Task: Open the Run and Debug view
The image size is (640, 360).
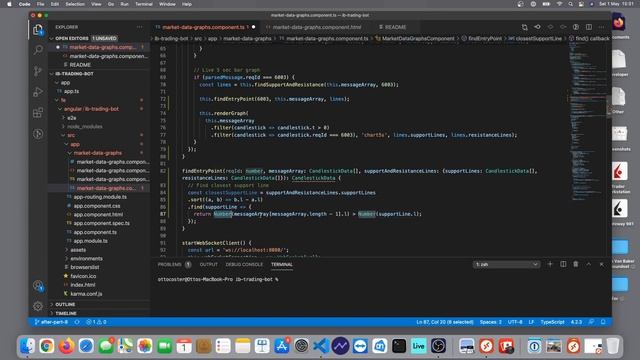Action: 38,92
